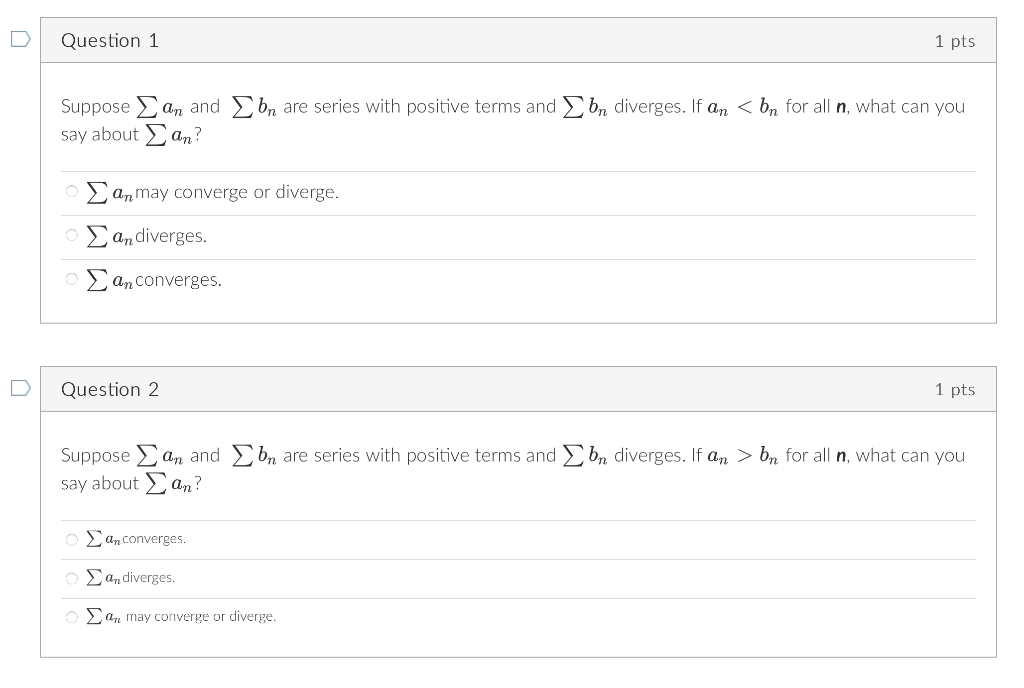Click the answer text 'converges.' in Question 1

point(178,279)
